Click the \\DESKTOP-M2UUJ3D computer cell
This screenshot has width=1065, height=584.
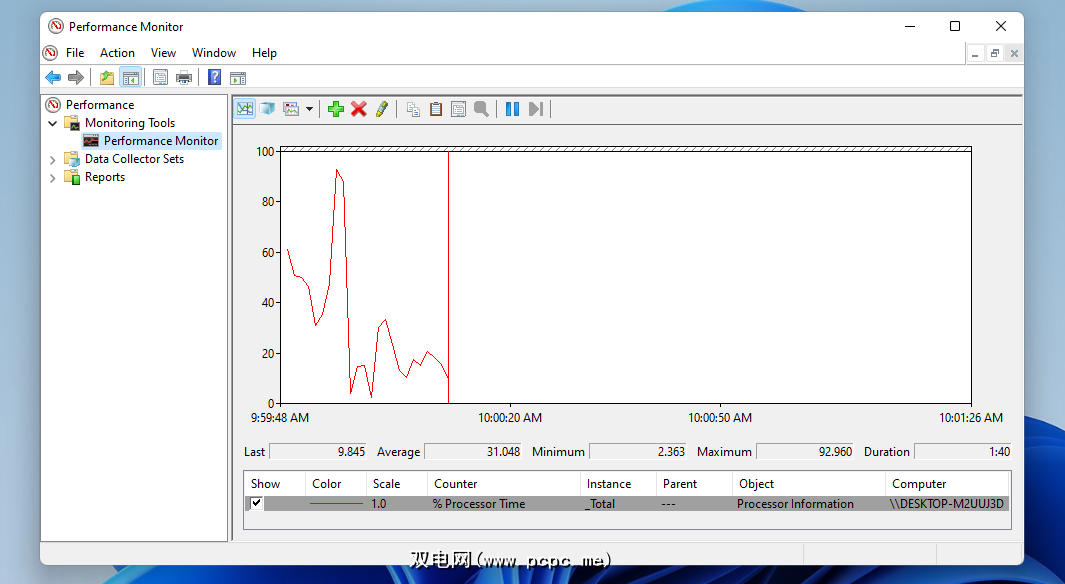946,504
